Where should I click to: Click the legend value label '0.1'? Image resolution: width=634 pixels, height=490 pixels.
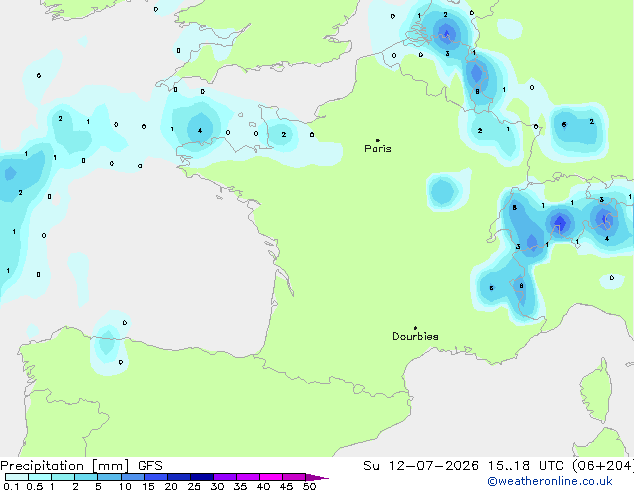pos(11,486)
